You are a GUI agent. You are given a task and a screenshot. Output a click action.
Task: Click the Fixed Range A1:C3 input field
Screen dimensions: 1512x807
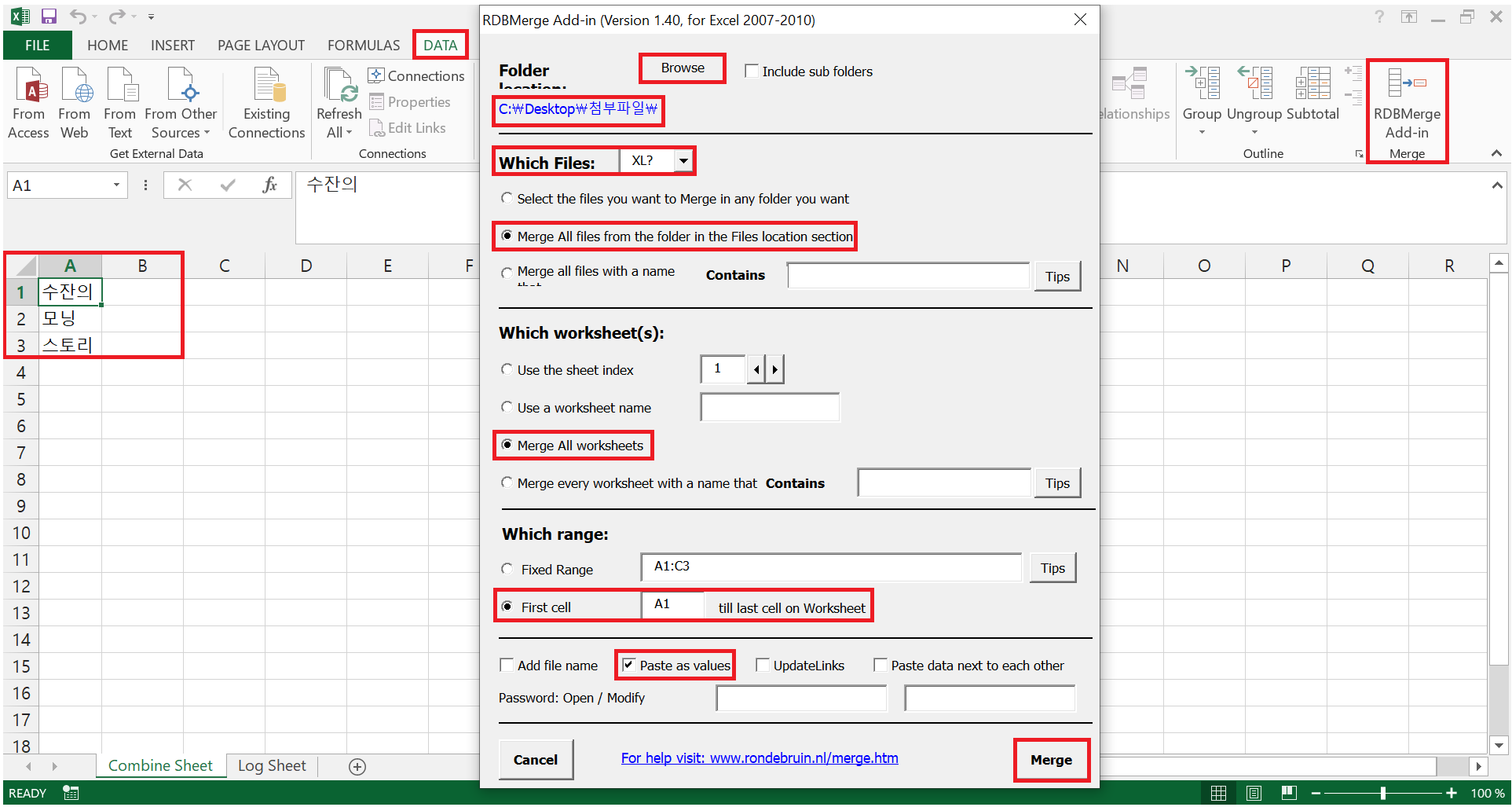(830, 567)
